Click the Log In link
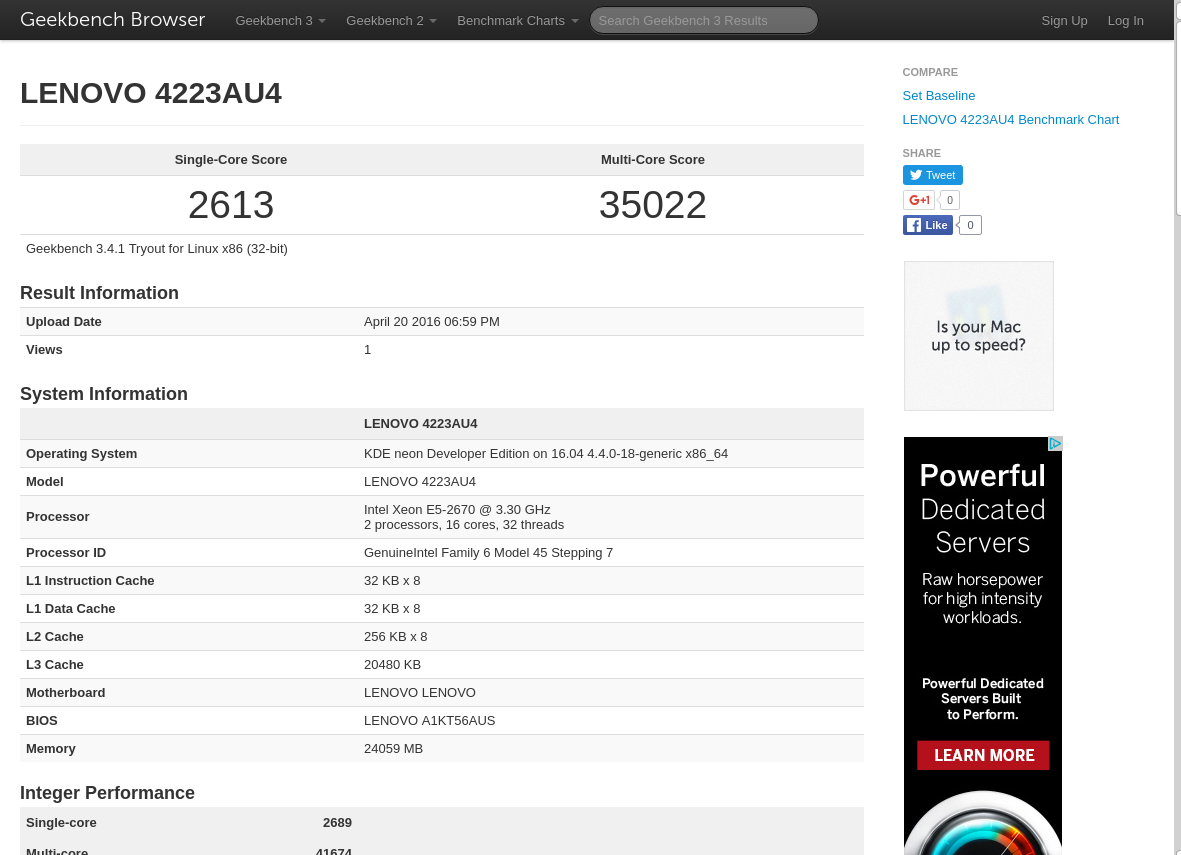 [x=1125, y=20]
